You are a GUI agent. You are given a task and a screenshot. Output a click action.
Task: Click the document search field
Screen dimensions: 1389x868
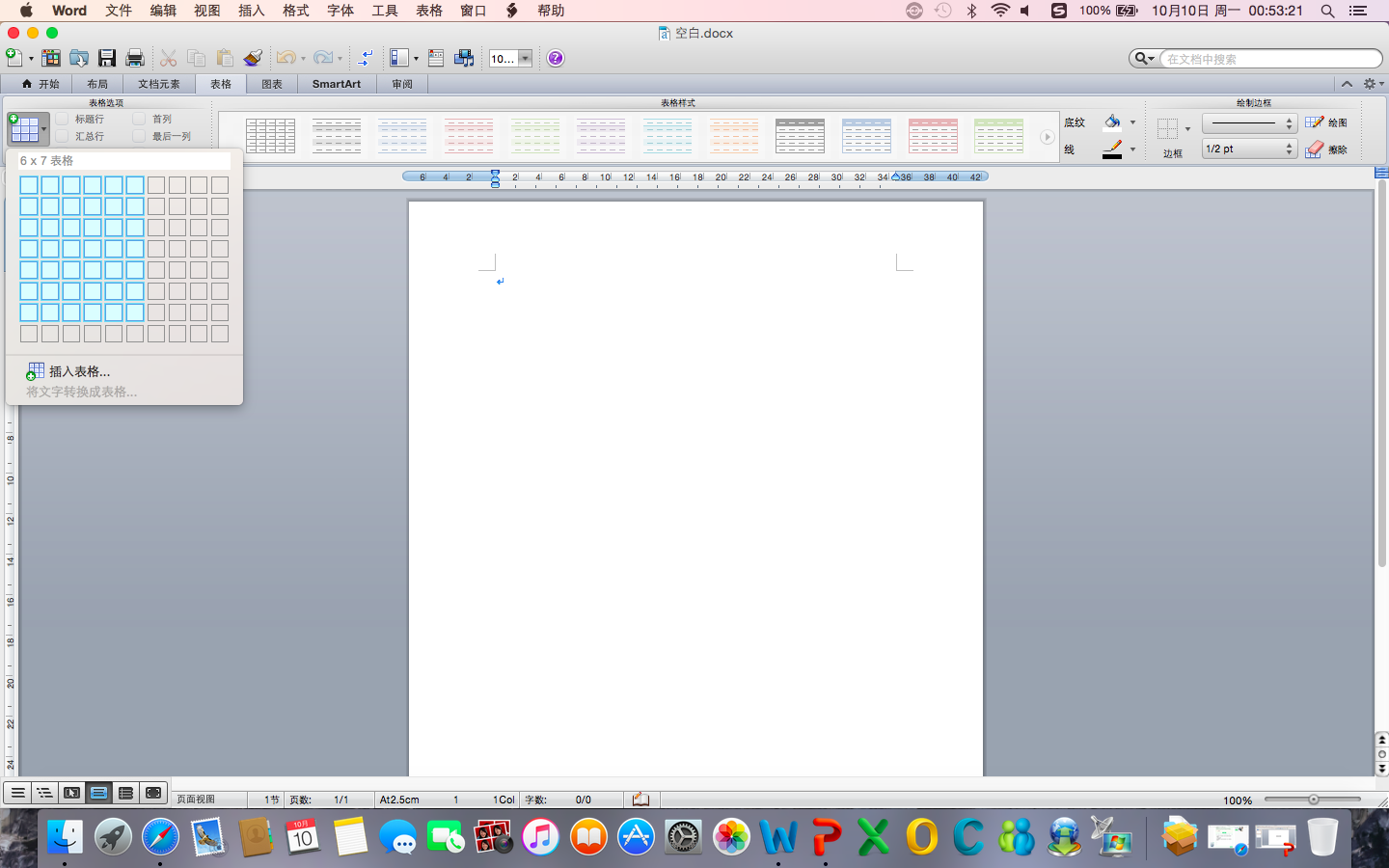tap(1269, 59)
